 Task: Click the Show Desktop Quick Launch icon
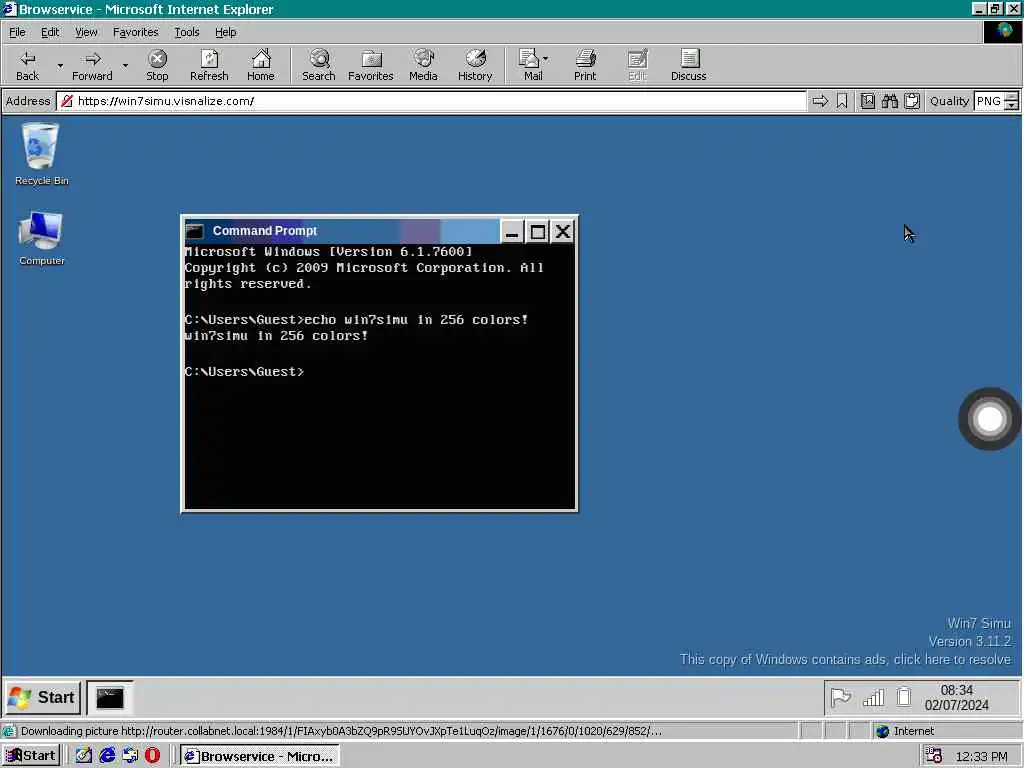pos(84,756)
